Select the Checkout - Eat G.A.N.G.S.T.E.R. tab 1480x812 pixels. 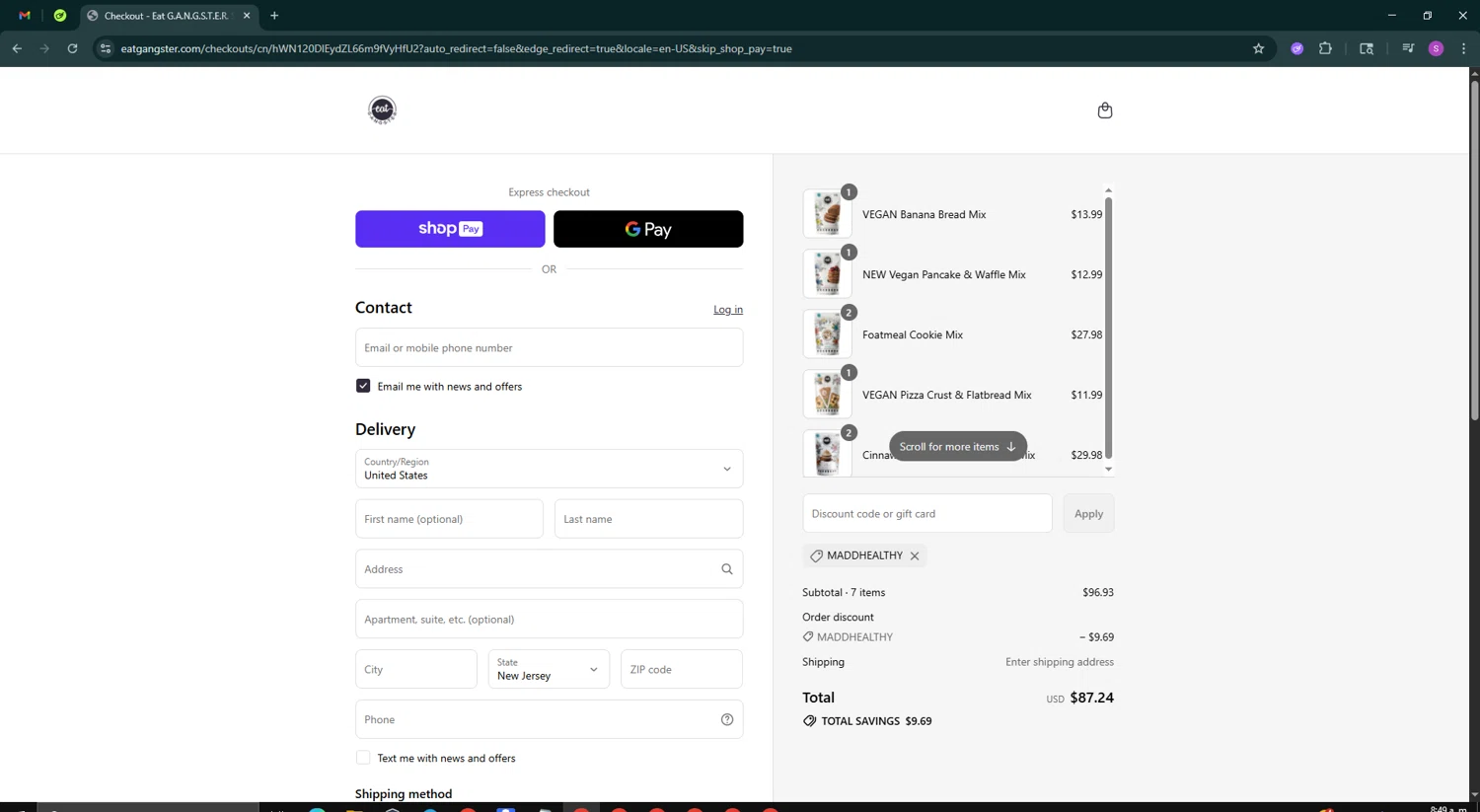pyautogui.click(x=166, y=16)
